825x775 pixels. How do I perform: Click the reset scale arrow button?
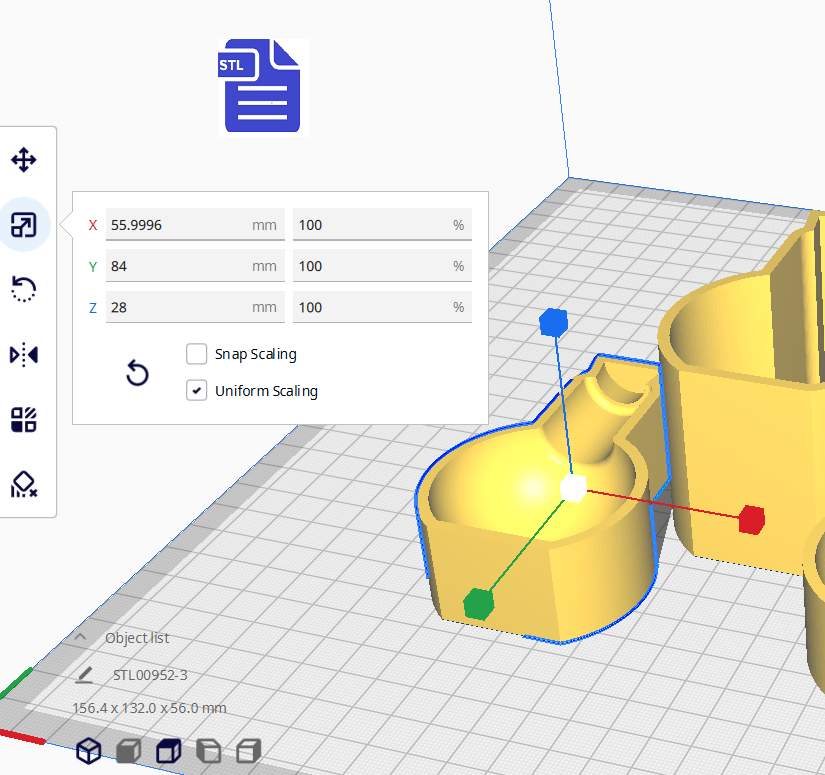pos(137,374)
